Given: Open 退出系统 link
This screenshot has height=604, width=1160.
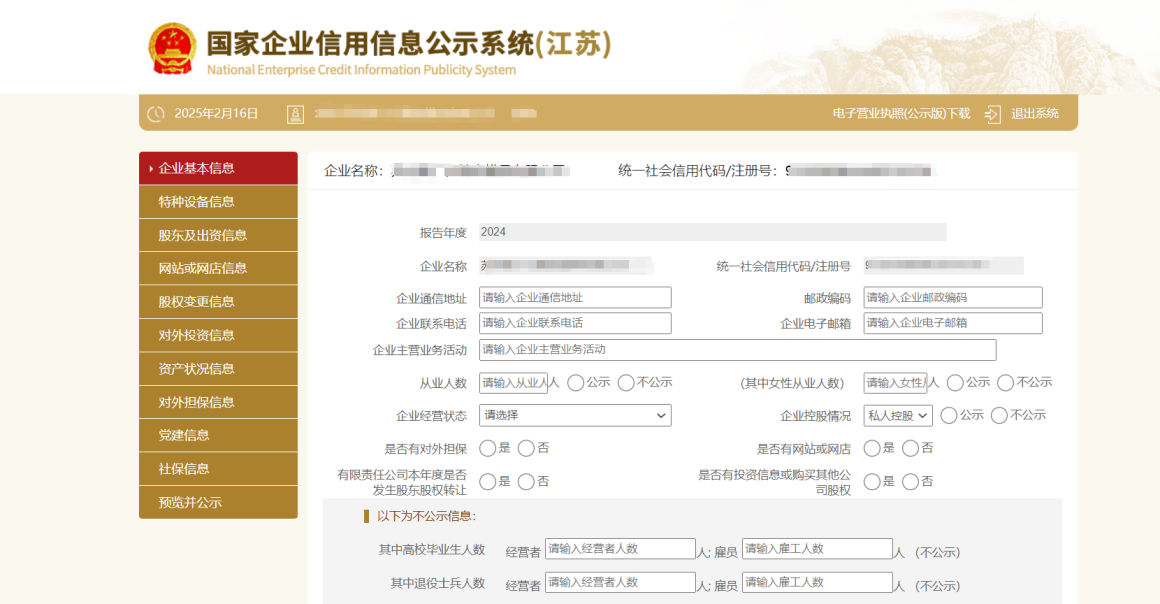Looking at the screenshot, I should tap(1035, 113).
